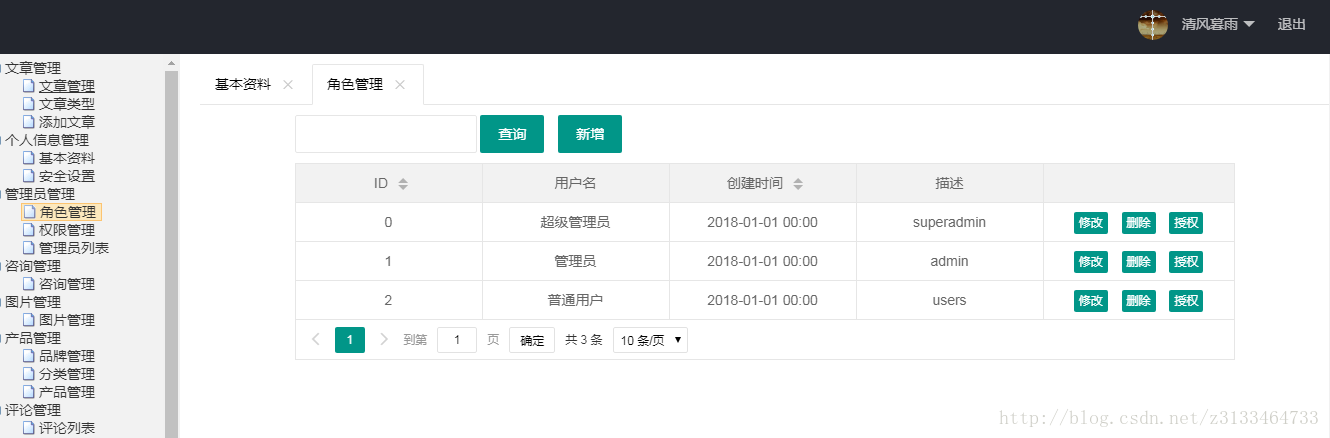
Task: Close the 基本资料 tab
Action: [288, 85]
